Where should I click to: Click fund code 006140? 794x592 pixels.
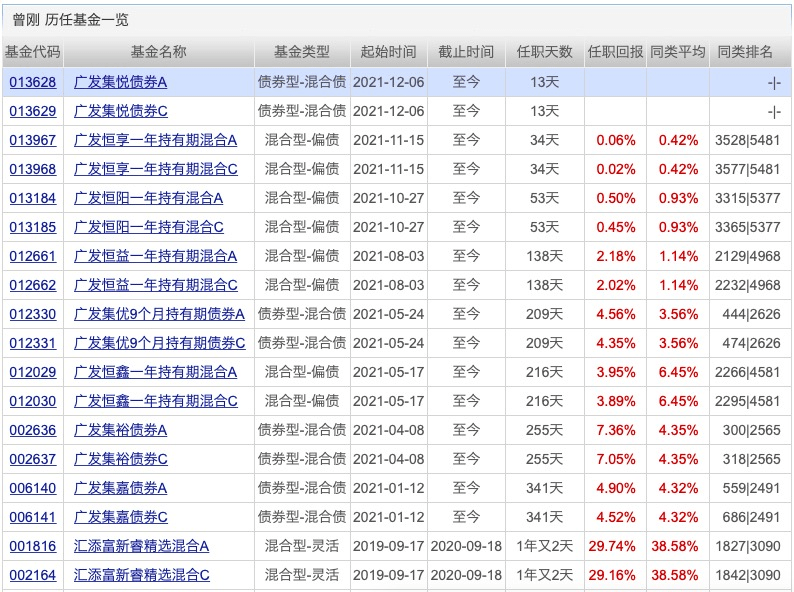click(x=33, y=488)
